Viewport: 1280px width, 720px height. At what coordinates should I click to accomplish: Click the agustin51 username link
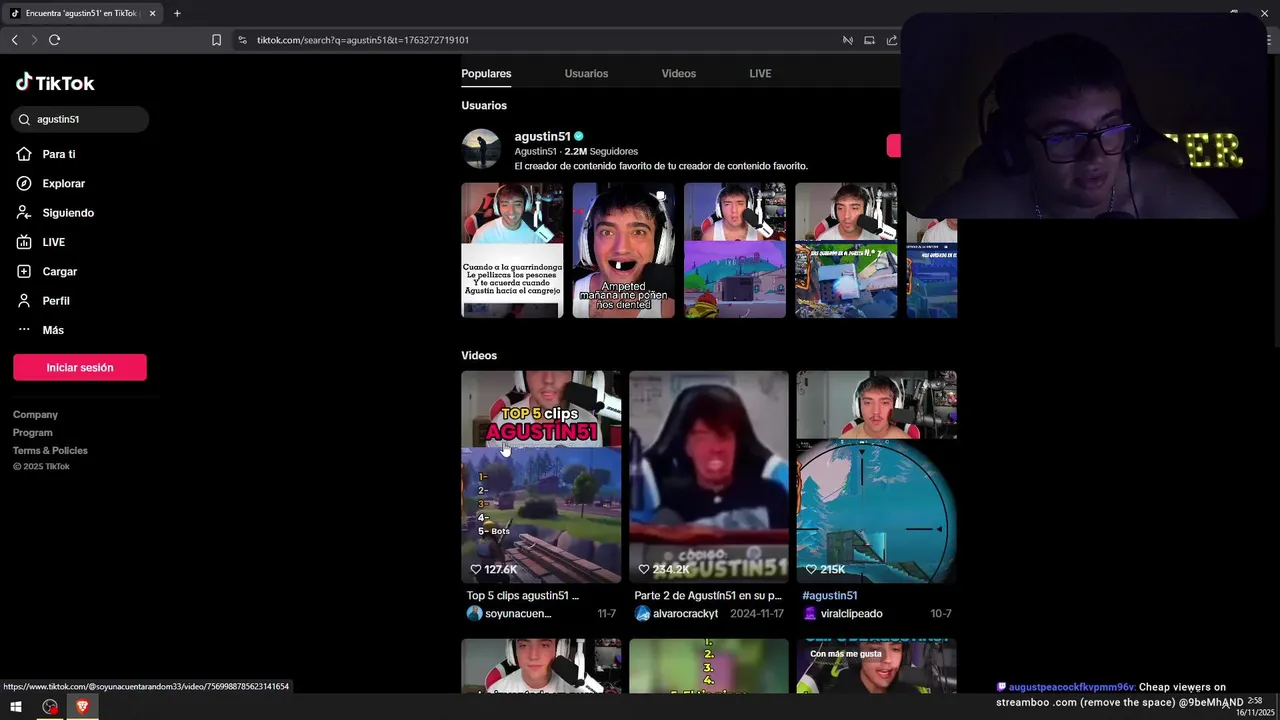click(542, 136)
